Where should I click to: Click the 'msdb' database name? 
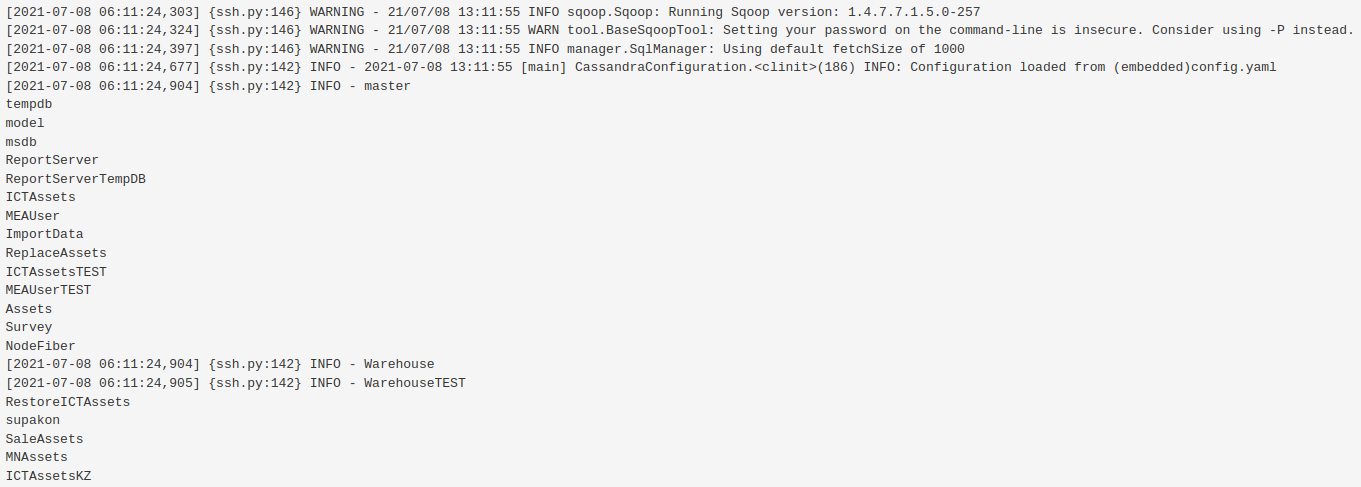(x=21, y=142)
